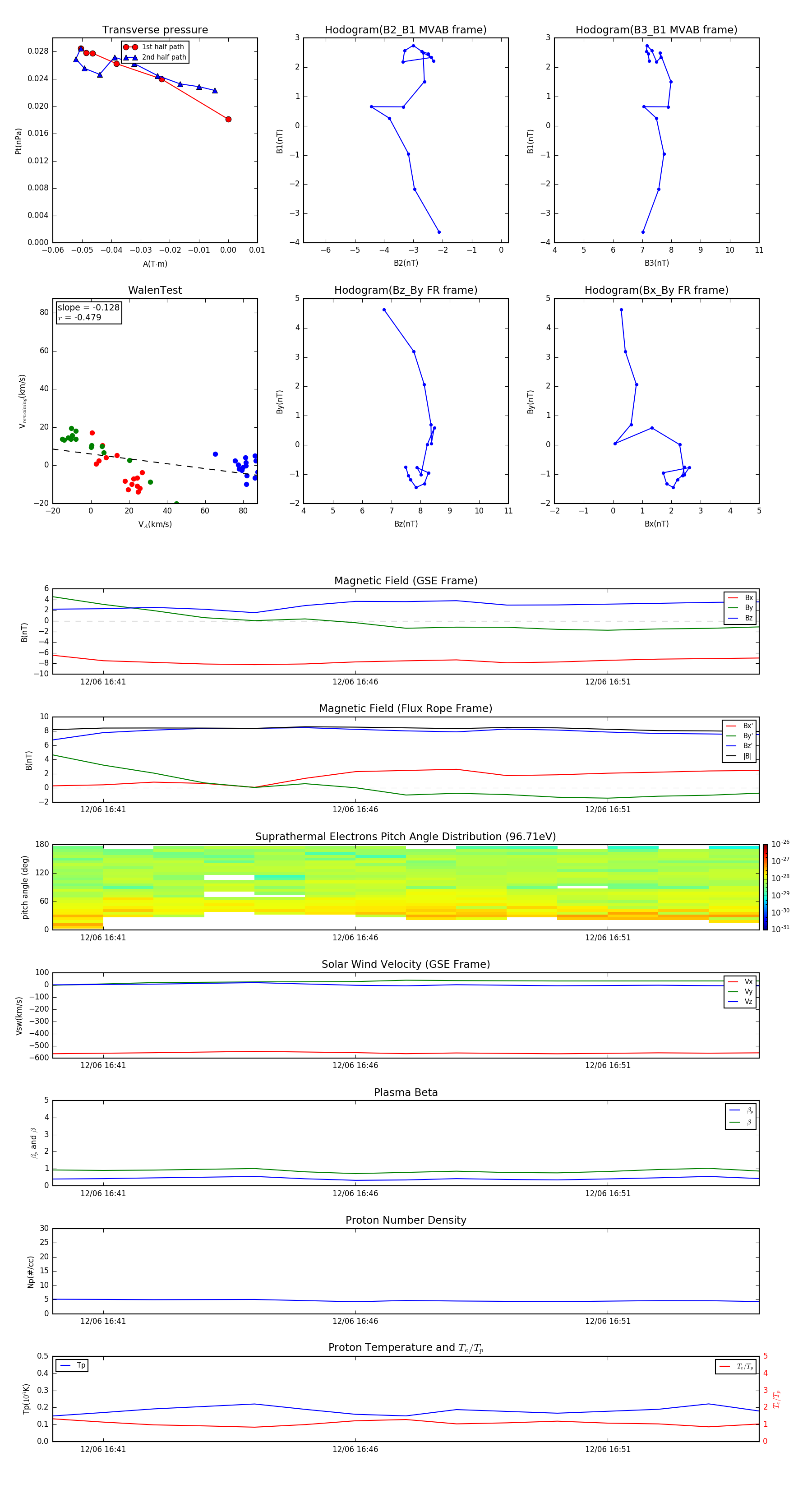Click '12/06 16:41' tick under Plasma Beta plot
The height and width of the screenshot is (1489, 812).
pyautogui.click(x=103, y=1193)
